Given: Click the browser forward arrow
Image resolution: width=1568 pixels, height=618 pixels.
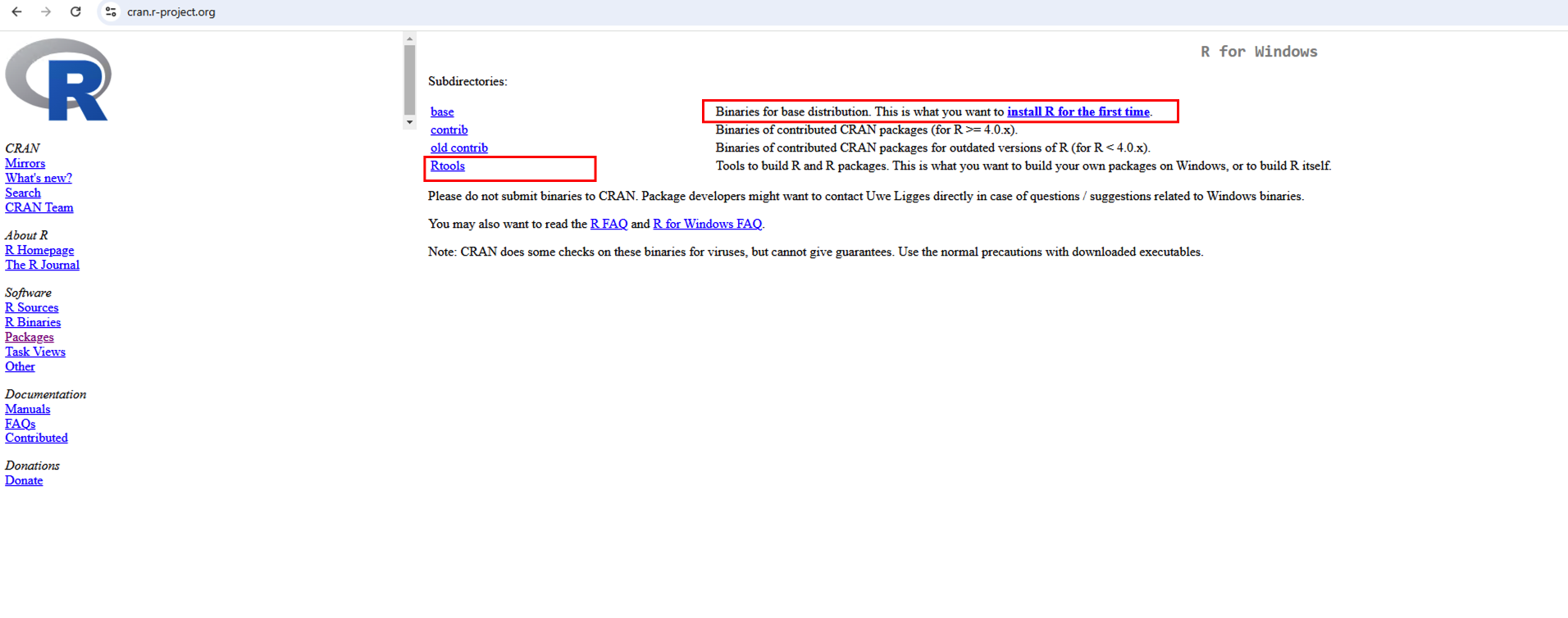Looking at the screenshot, I should pyautogui.click(x=46, y=12).
